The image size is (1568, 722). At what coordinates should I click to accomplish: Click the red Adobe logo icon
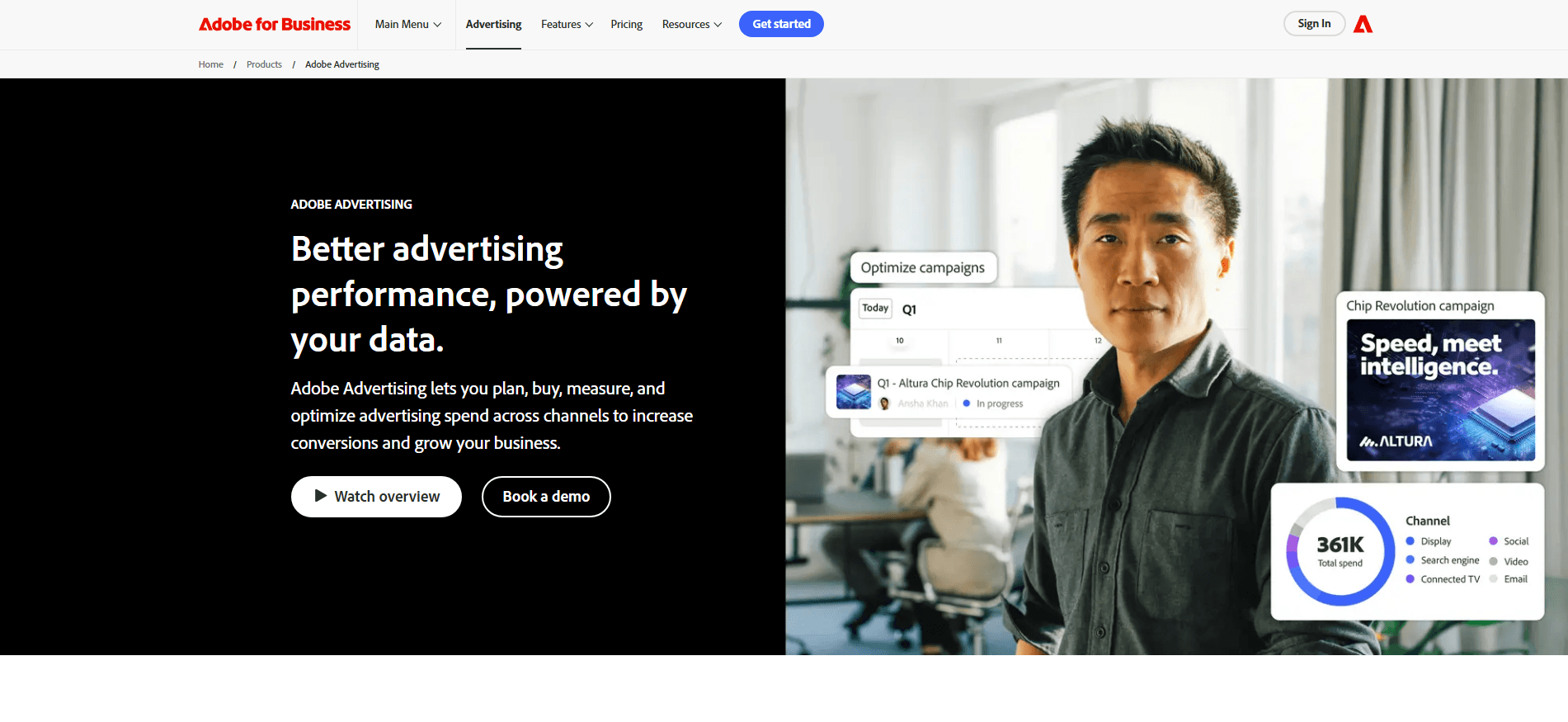click(1363, 24)
